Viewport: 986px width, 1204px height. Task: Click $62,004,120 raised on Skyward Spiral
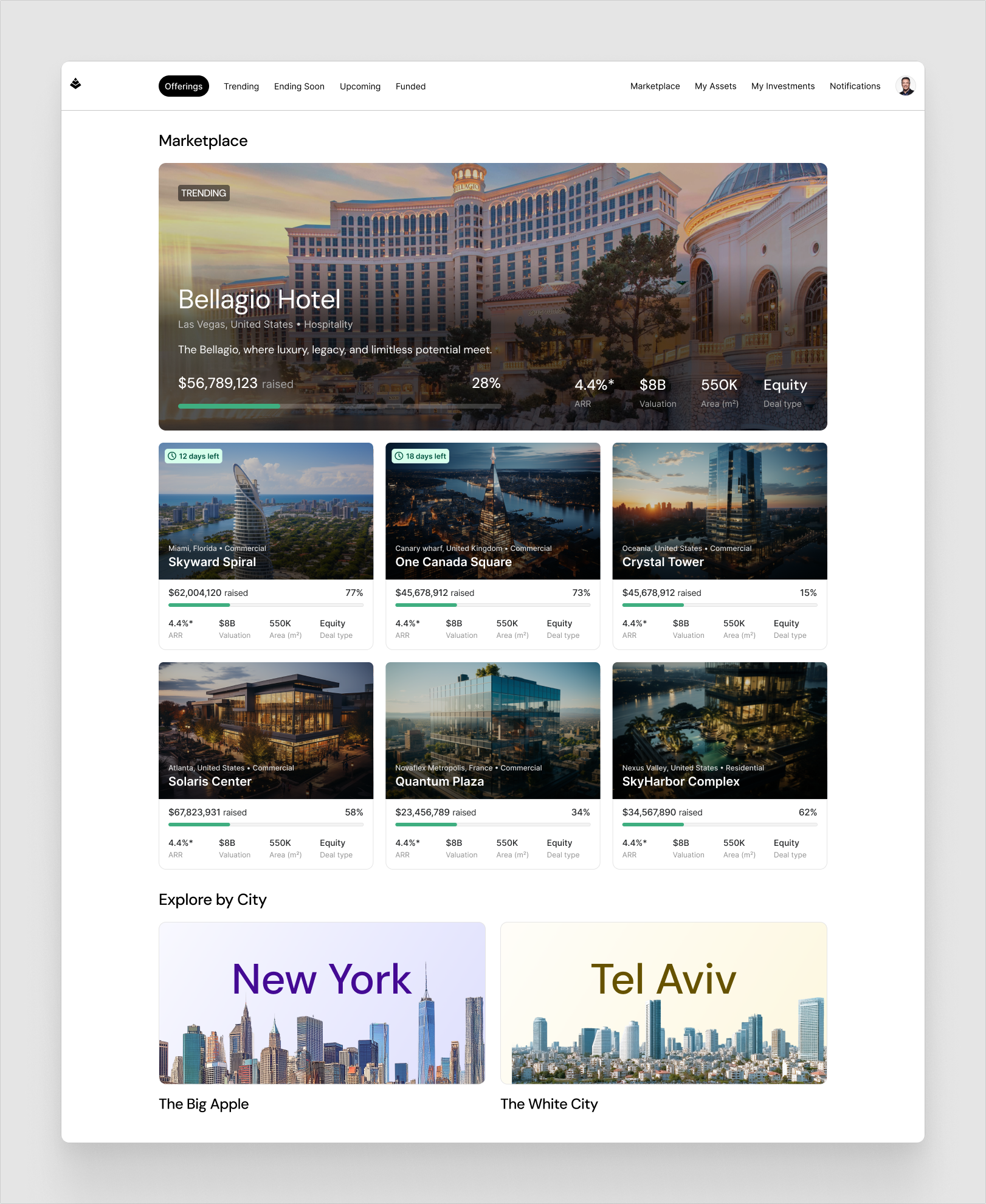[x=208, y=593]
